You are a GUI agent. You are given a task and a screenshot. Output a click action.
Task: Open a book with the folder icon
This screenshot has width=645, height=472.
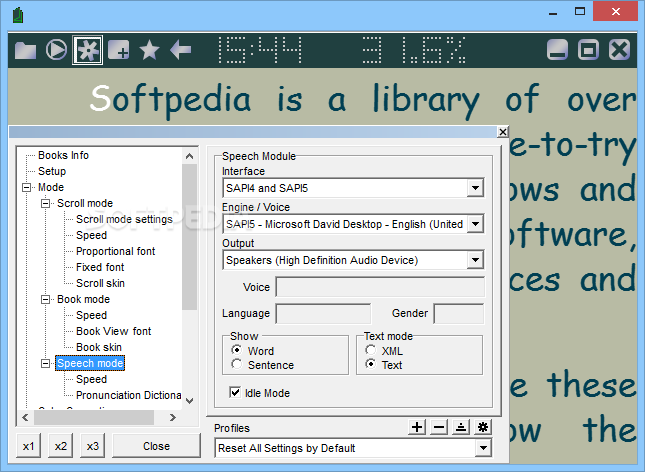pos(26,51)
